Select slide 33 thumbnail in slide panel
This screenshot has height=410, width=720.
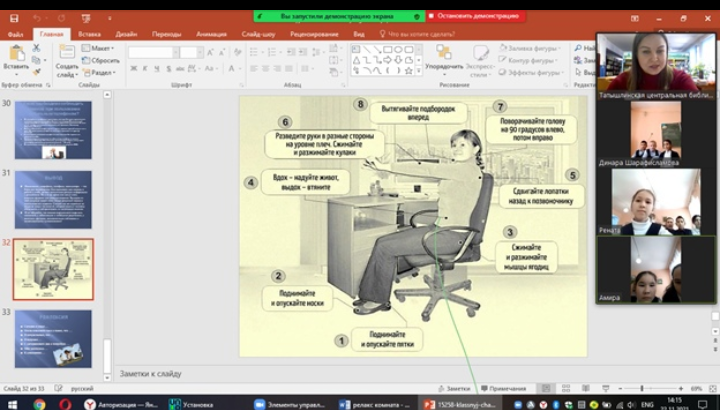53,336
